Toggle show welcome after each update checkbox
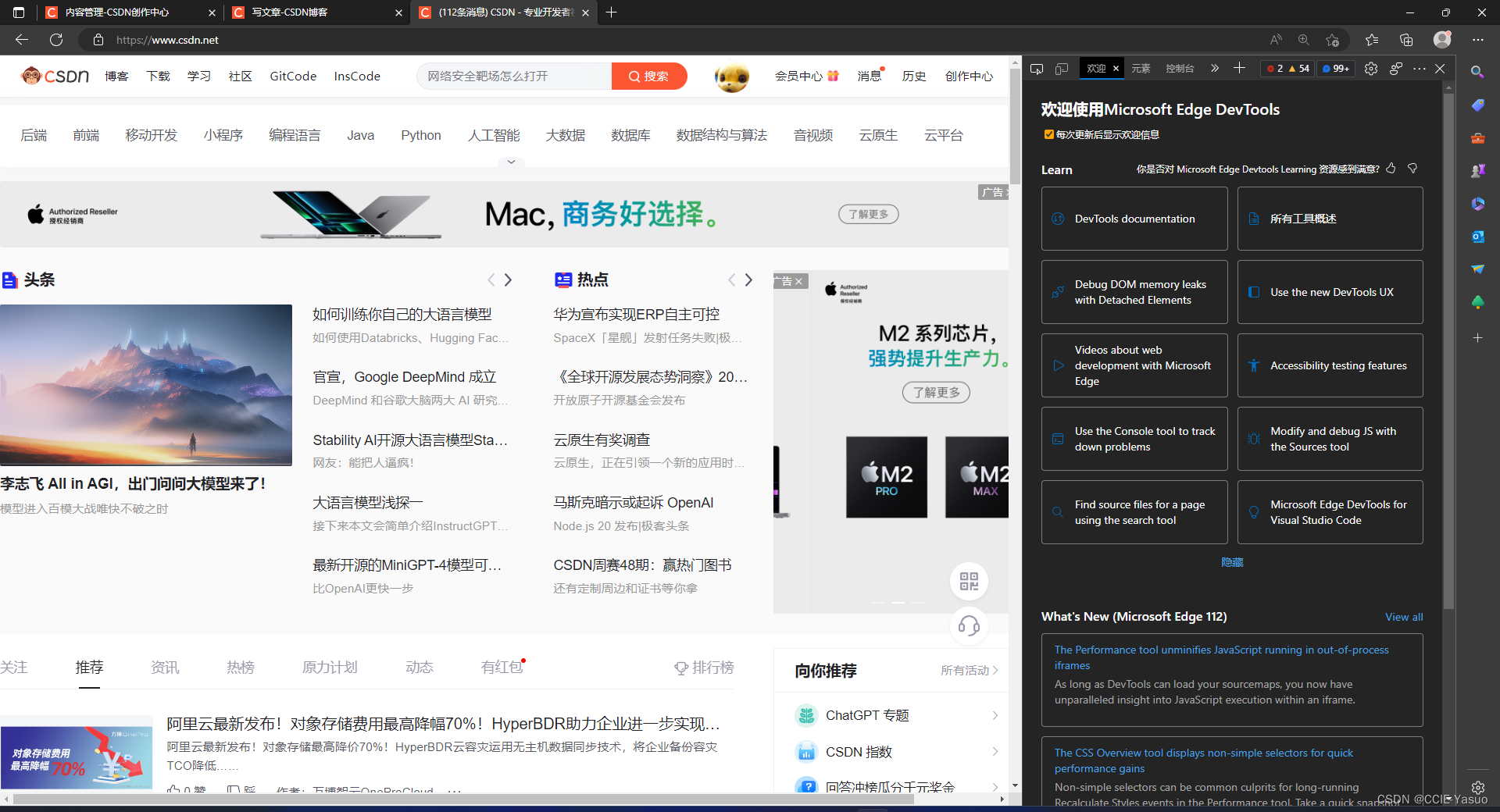The height and width of the screenshot is (812, 1500). (1048, 134)
